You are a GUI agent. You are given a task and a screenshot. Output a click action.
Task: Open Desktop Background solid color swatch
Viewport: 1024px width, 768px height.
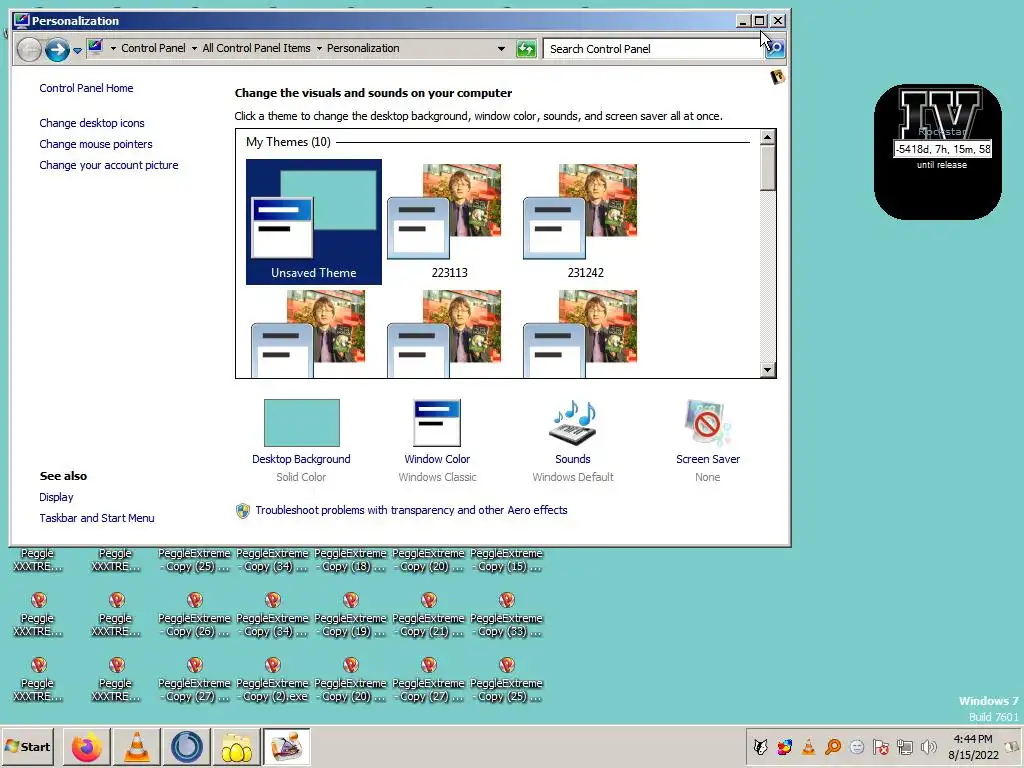[302, 423]
